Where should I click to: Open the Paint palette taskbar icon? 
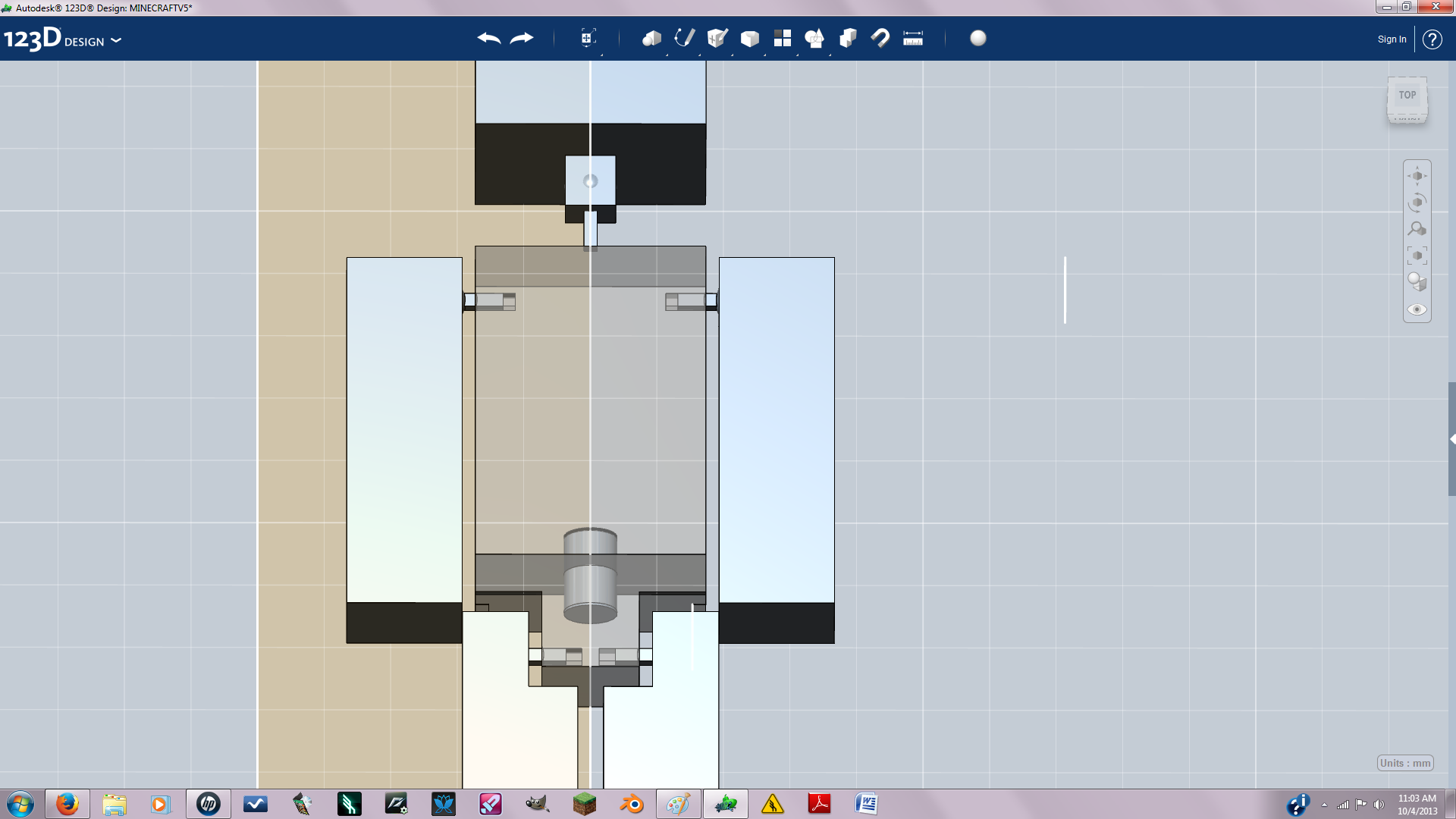coord(679,804)
